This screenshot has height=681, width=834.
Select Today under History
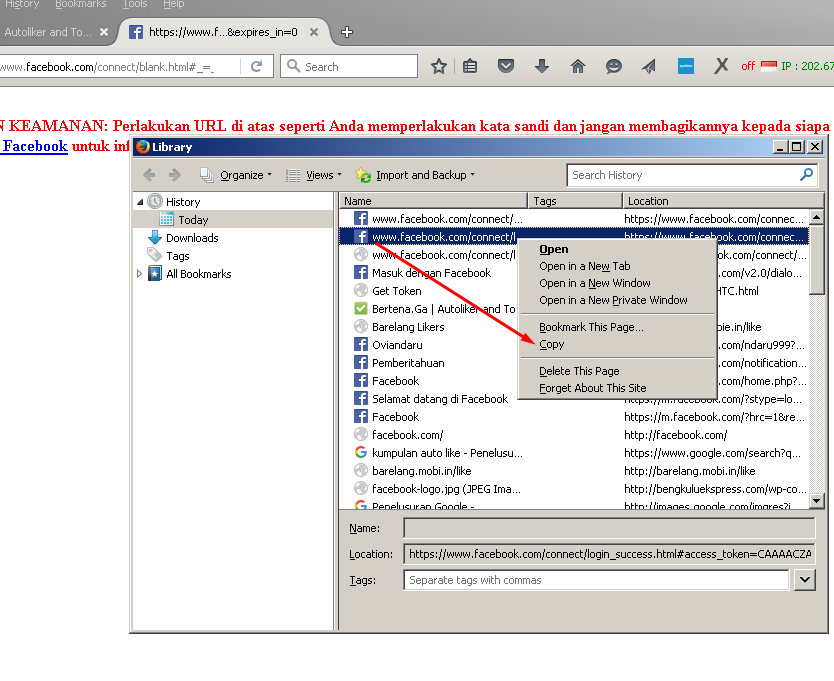click(193, 220)
